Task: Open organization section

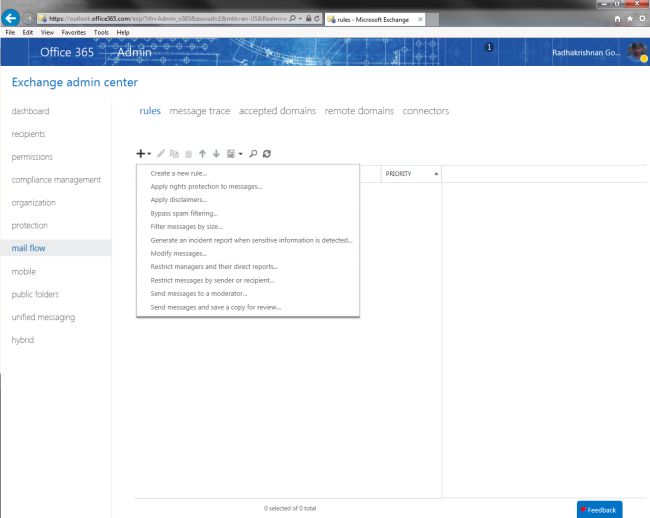Action: coord(34,203)
